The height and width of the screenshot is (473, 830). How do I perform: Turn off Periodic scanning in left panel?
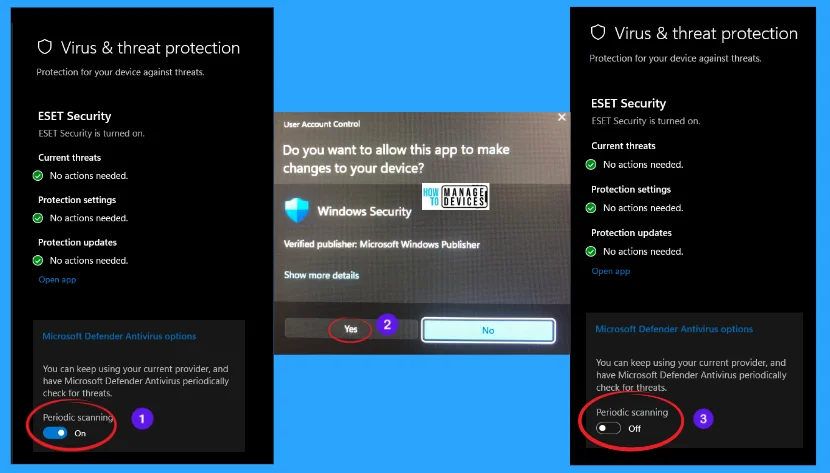click(55, 433)
